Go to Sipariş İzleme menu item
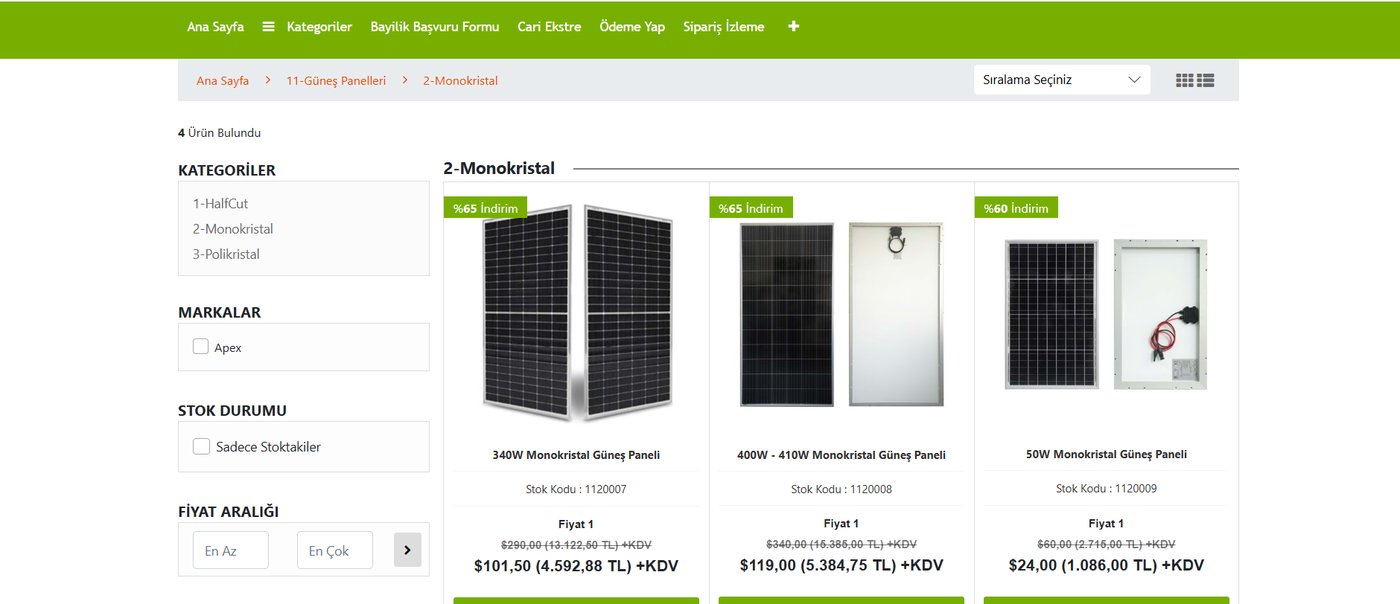This screenshot has width=1400, height=604. pyautogui.click(x=724, y=27)
